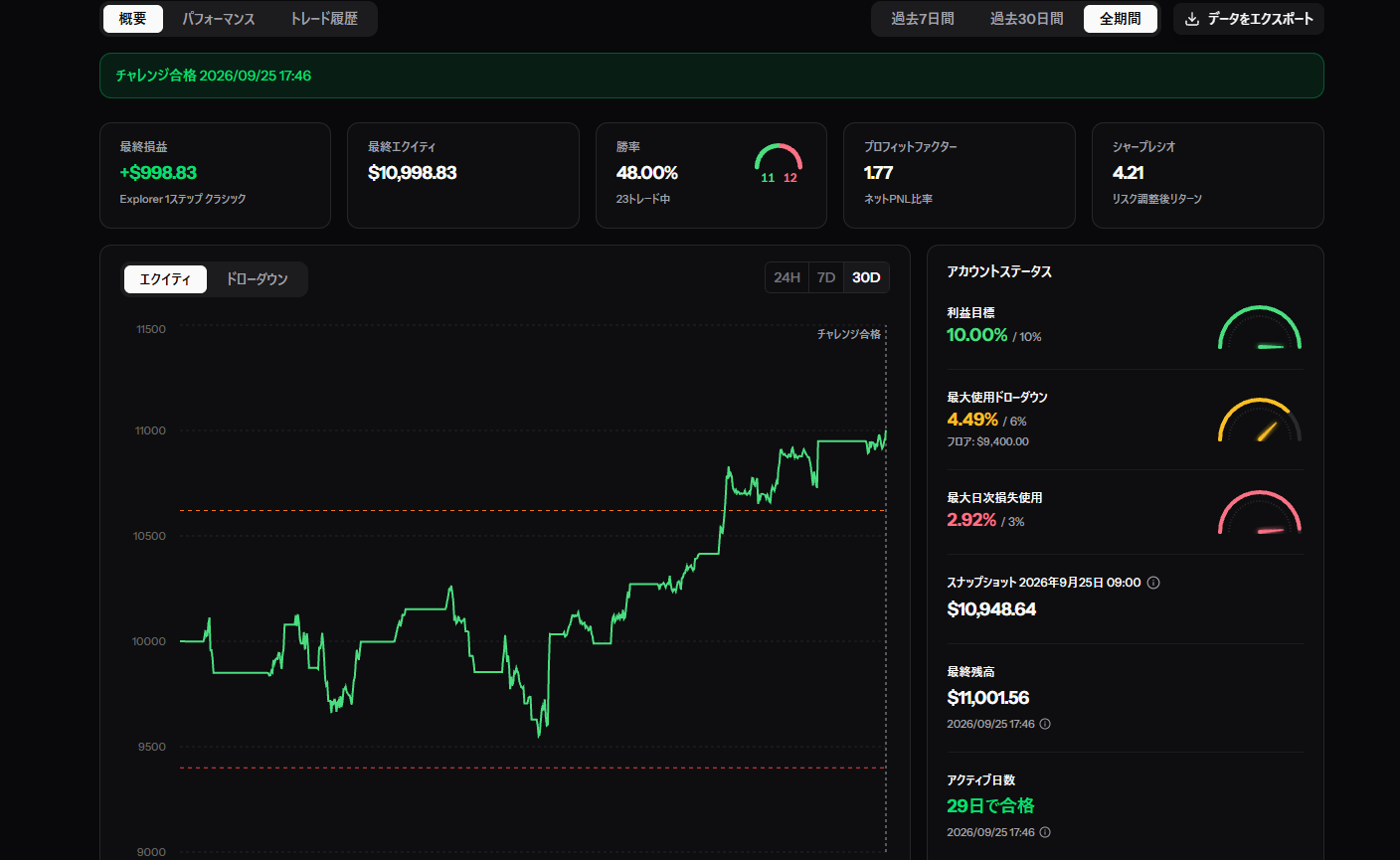This screenshot has height=860, width=1400.
Task: Click the プロフィットファクター value 1.77
Action: (x=879, y=173)
